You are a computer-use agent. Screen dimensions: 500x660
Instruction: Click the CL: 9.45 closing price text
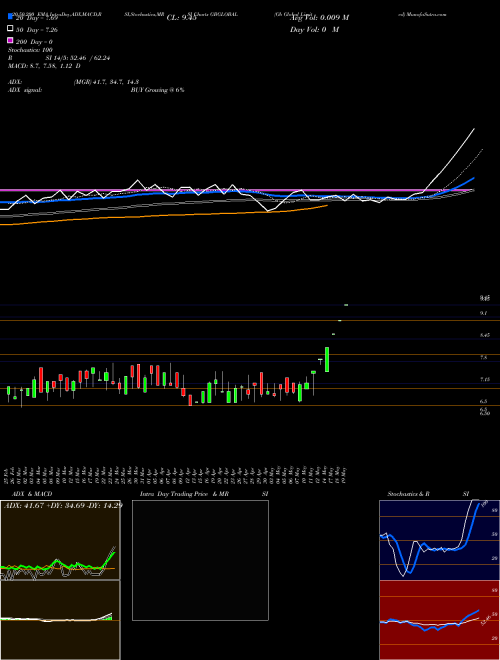coord(181,18)
